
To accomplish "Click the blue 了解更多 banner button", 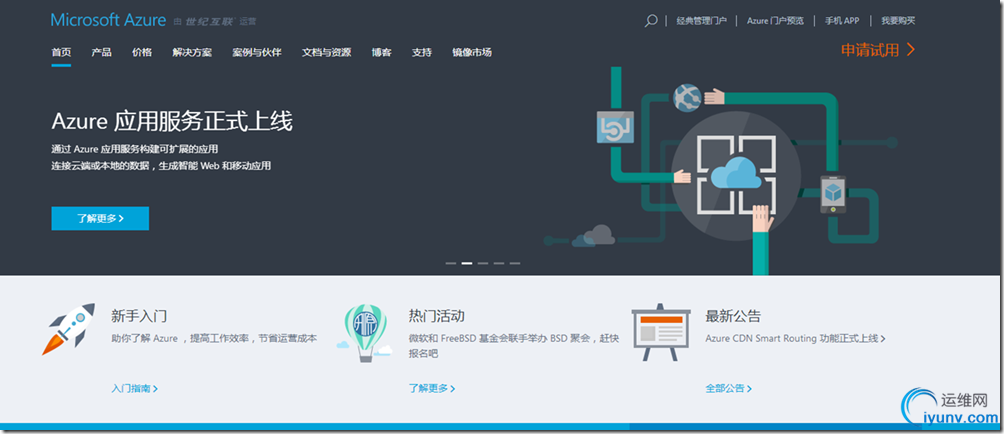I will pos(100,218).
